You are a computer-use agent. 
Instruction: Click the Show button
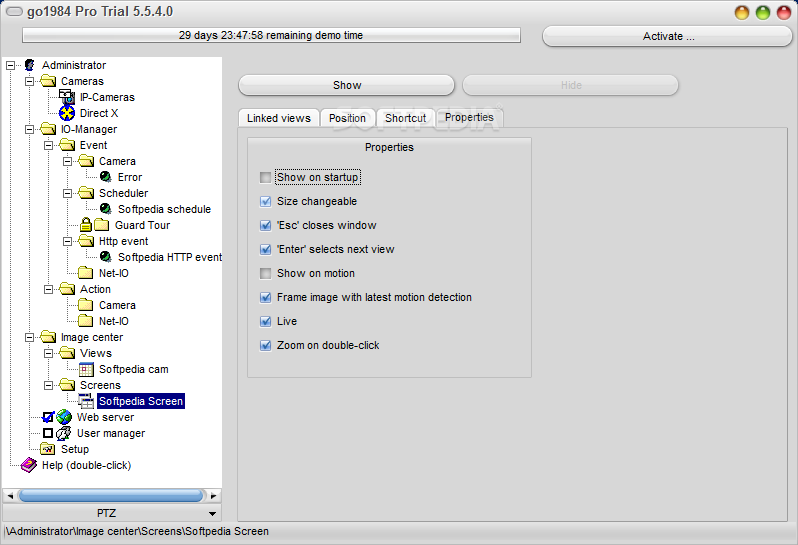click(347, 85)
